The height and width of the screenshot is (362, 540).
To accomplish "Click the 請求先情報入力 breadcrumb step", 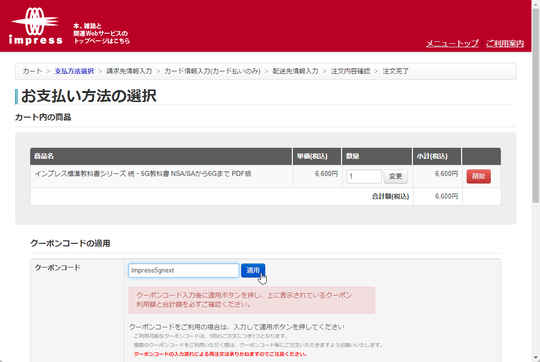I will pyautogui.click(x=129, y=71).
